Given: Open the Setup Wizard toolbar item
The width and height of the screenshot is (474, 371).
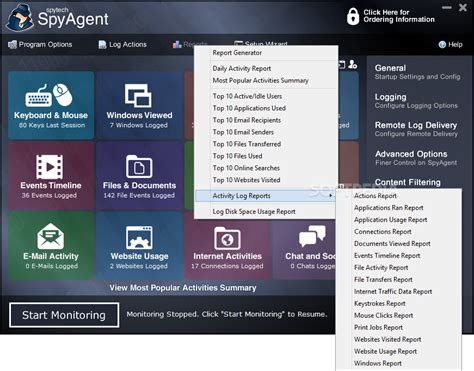Looking at the screenshot, I should click(x=261, y=43).
